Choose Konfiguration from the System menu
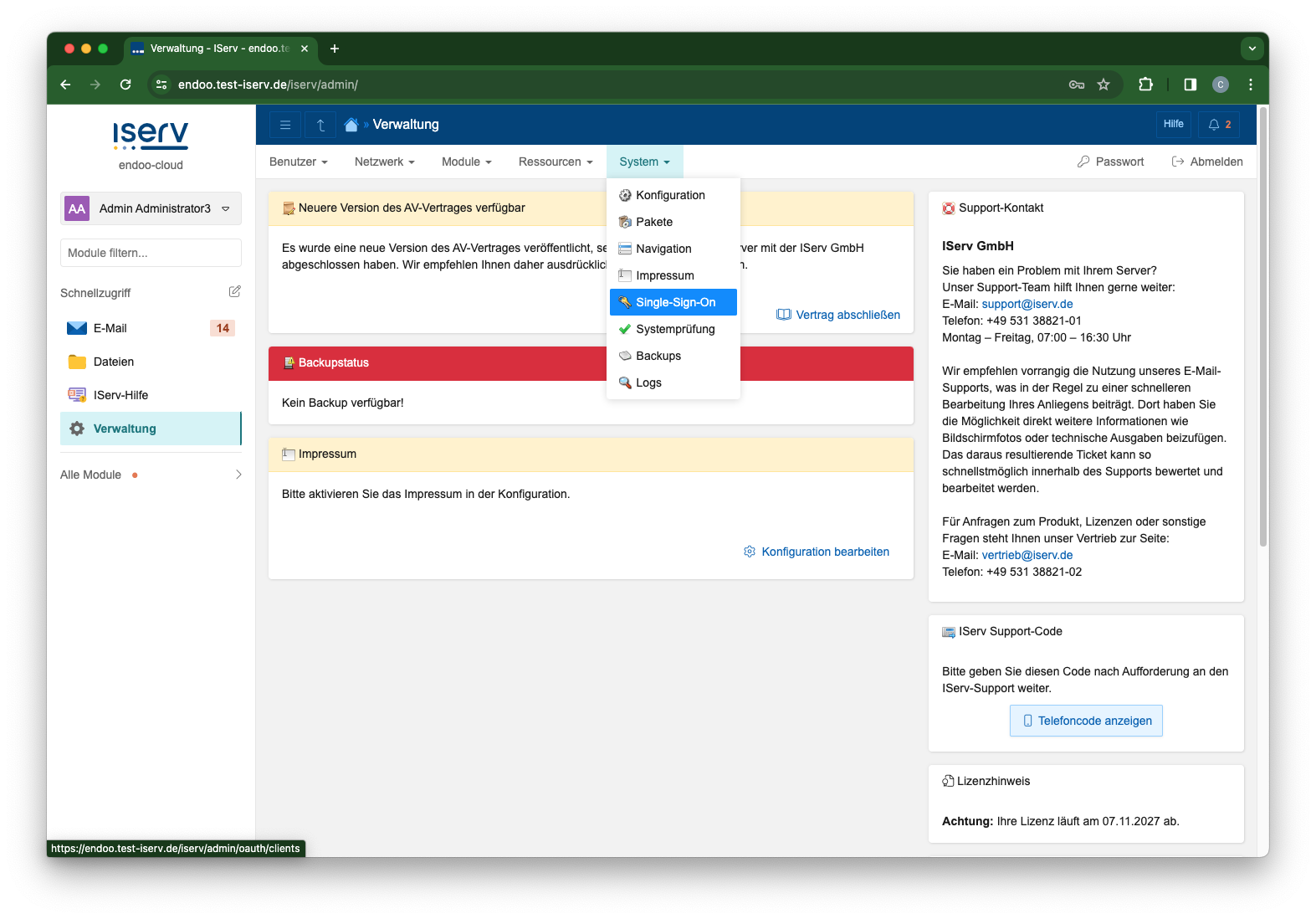 673,195
